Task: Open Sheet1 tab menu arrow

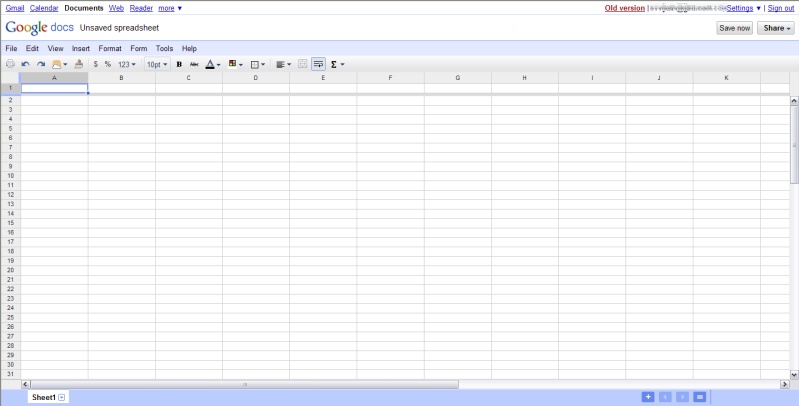Action: point(62,397)
